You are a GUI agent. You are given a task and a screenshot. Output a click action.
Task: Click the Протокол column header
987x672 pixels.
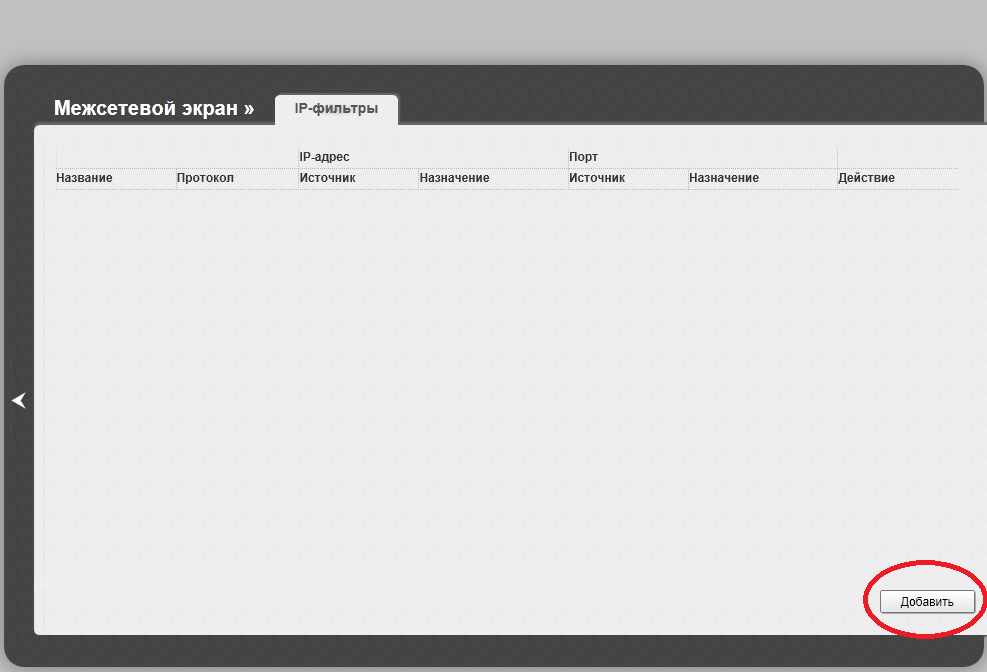[205, 178]
